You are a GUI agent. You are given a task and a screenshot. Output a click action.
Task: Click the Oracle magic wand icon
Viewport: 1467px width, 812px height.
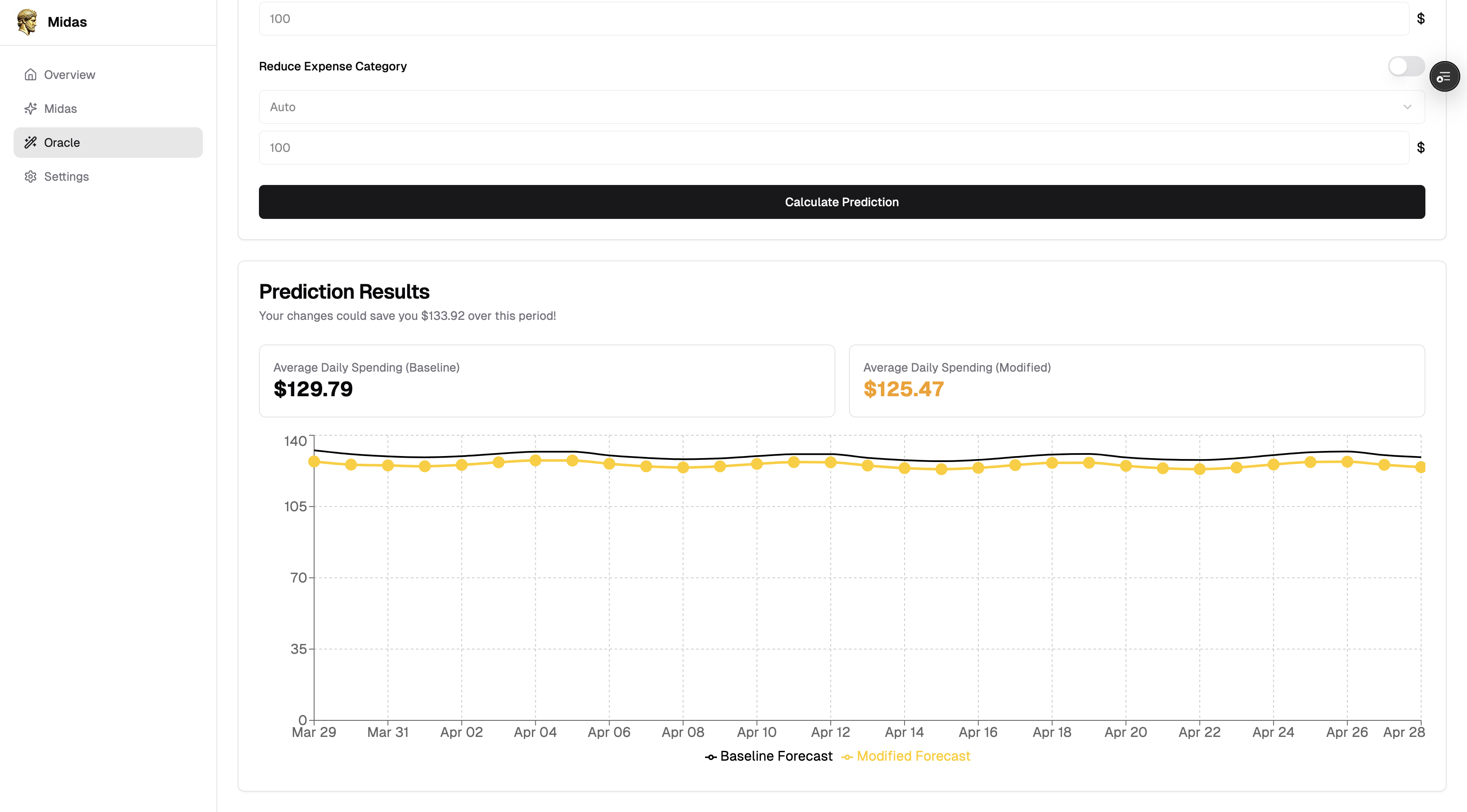coord(31,142)
